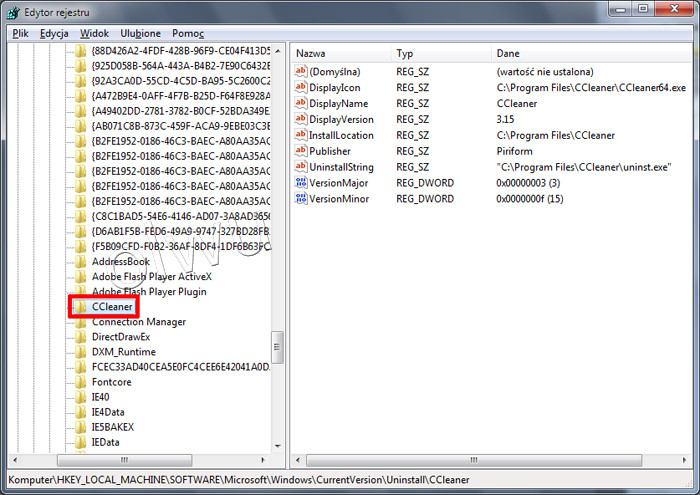Viewport: 700px width, 495px height.
Task: Click the tree pane horizontal scroll right arrow
Action: tap(263, 460)
